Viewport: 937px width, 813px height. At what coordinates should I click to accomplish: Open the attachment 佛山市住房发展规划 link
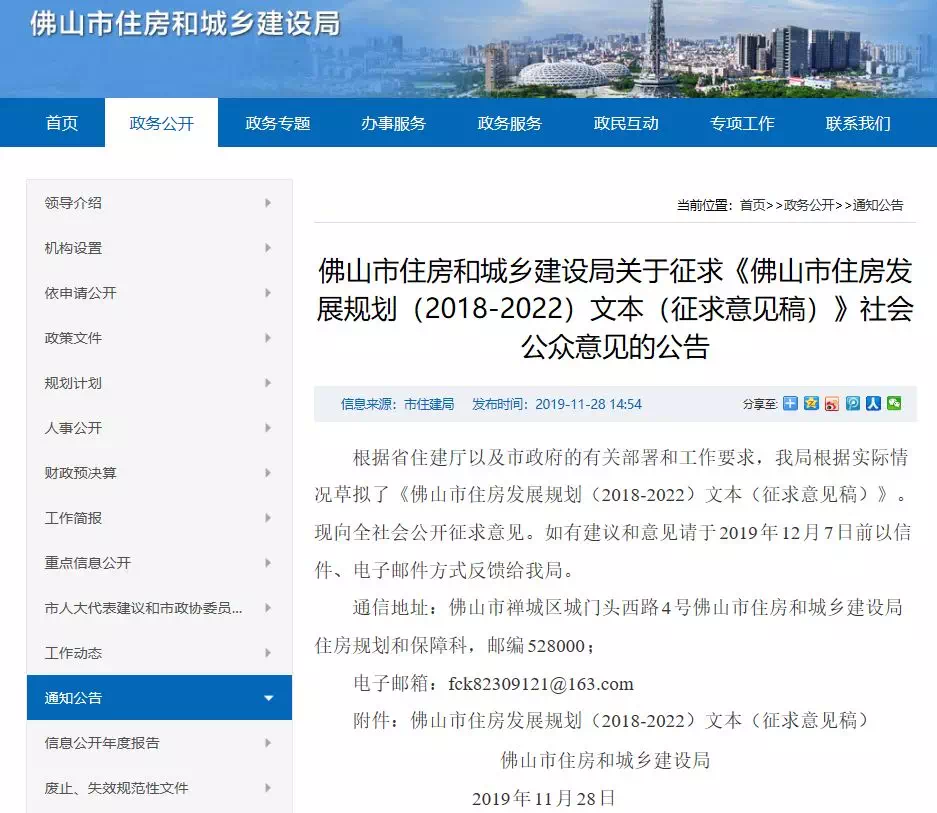click(x=639, y=720)
